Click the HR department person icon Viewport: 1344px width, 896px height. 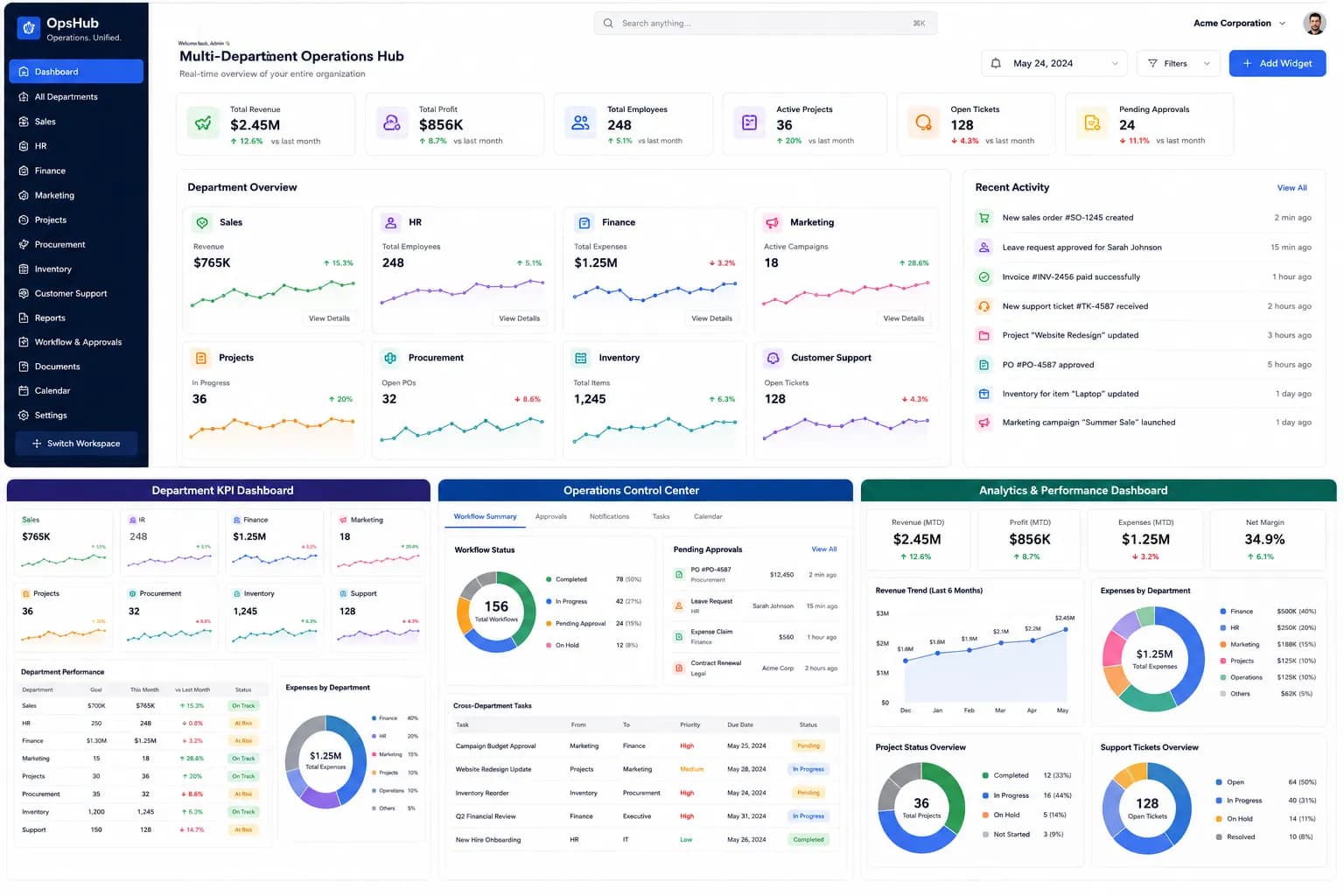click(391, 222)
